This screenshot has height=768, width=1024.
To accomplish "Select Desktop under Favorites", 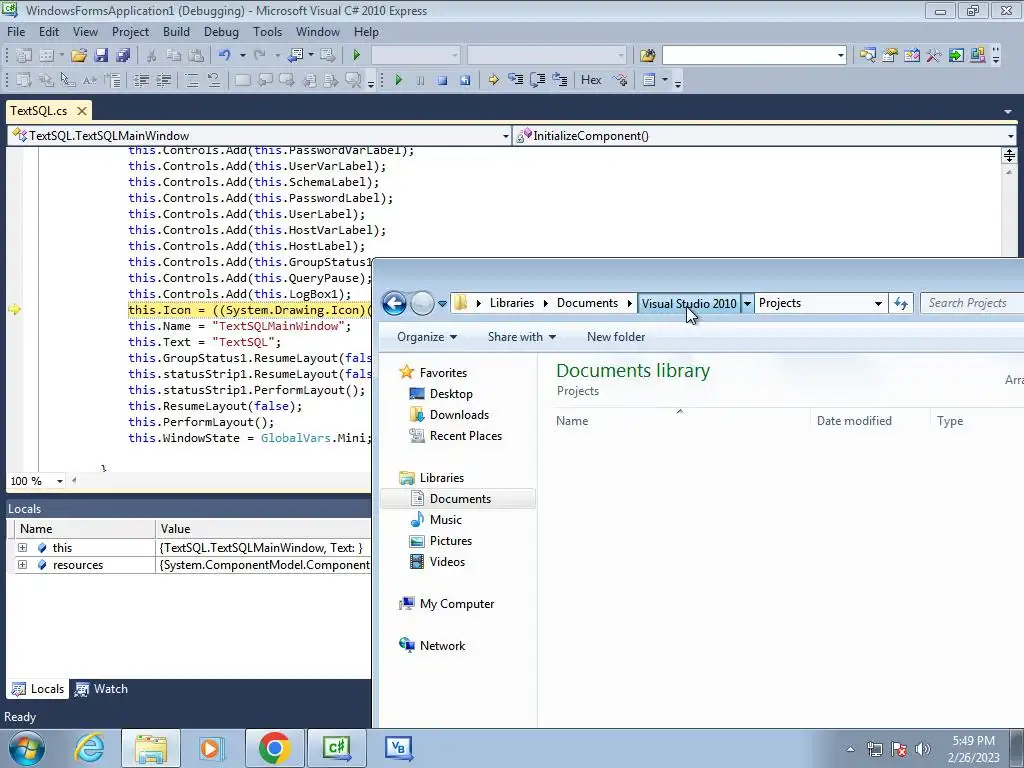I will [451, 394].
